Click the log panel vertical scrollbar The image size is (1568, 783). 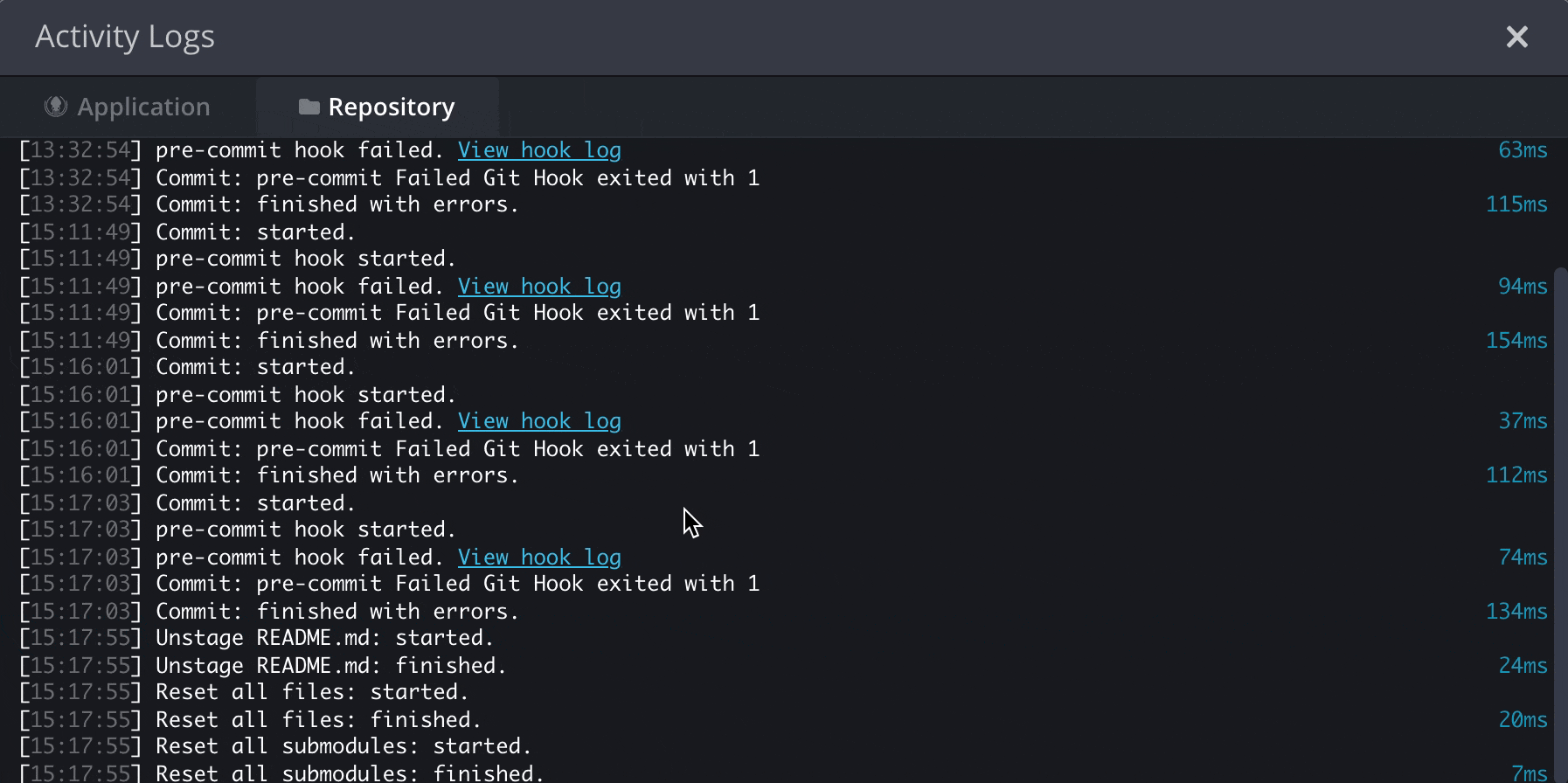[1560, 524]
